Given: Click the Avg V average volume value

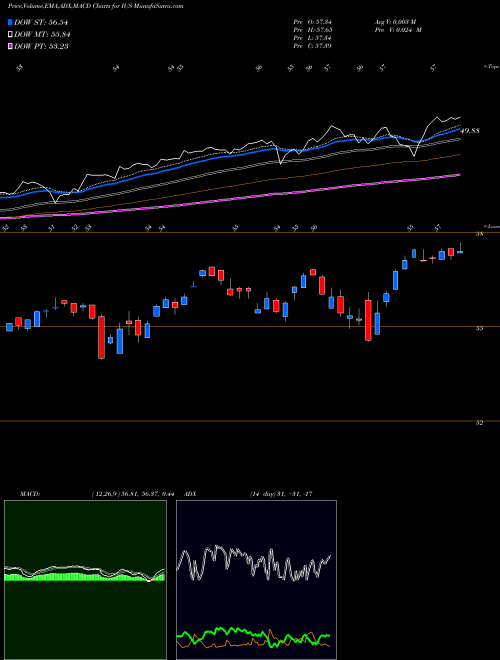Looking at the screenshot, I should coord(395,22).
